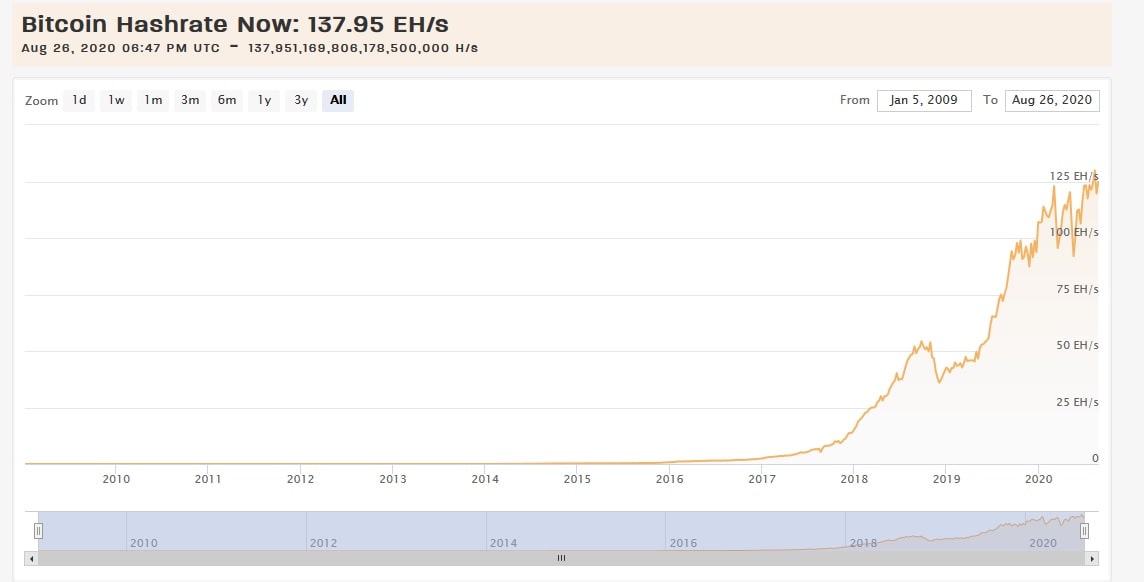Click the 2013 label on x-axis
This screenshot has height=582, width=1144.
(393, 479)
